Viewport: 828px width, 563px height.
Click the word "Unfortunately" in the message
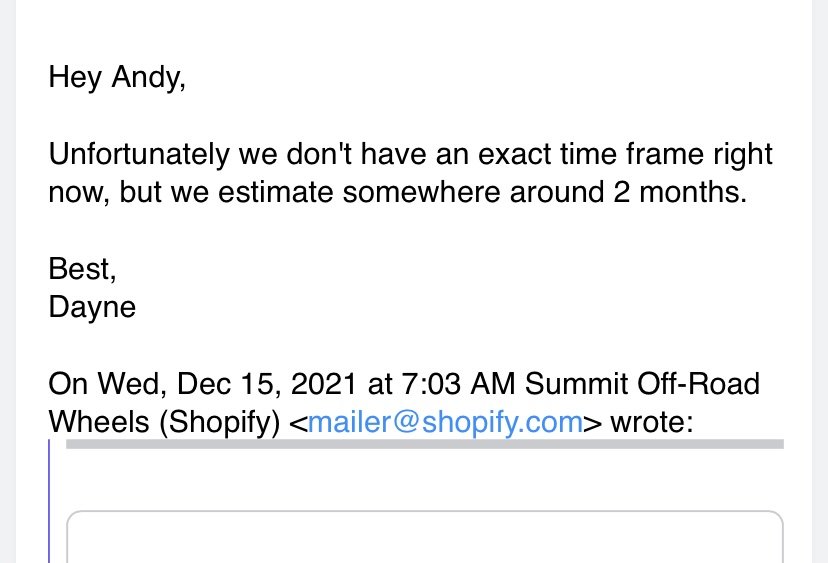pyautogui.click(x=139, y=155)
